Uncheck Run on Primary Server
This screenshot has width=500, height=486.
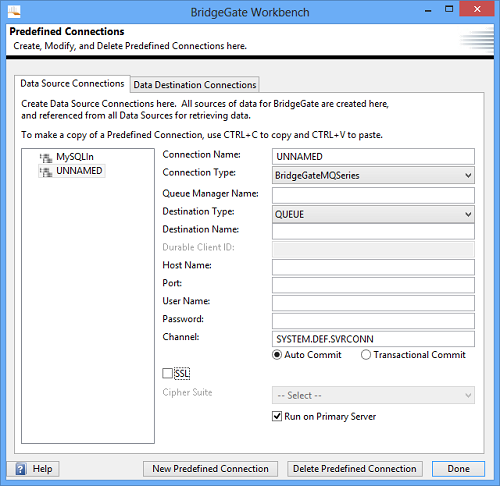(x=277, y=416)
